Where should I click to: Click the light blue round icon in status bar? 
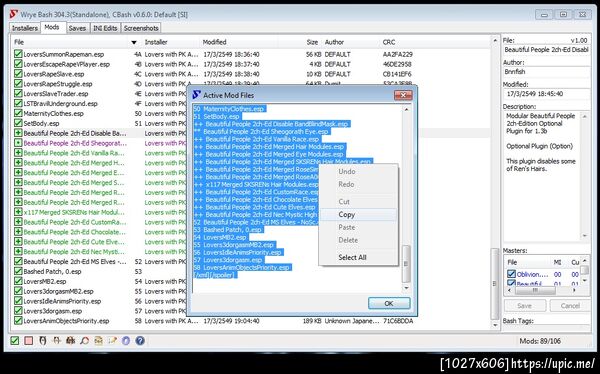pos(126,340)
